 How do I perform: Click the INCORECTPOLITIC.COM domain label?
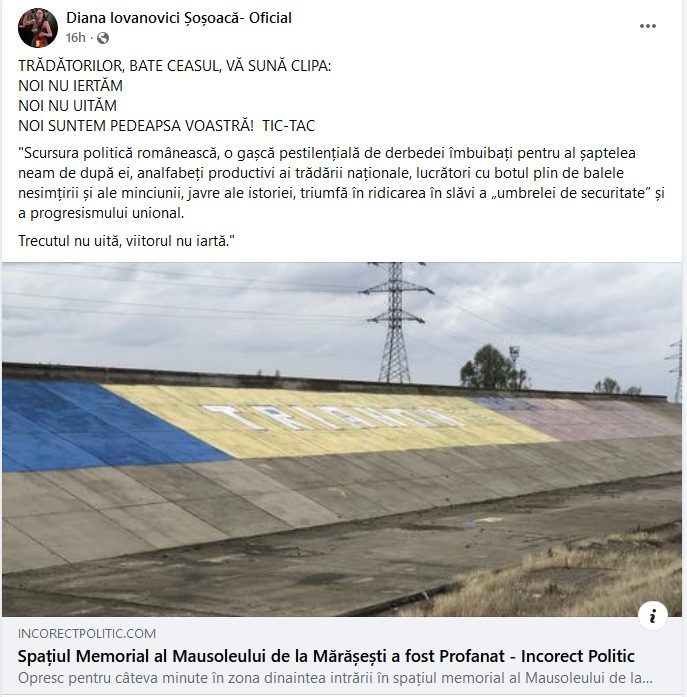pos(87,633)
